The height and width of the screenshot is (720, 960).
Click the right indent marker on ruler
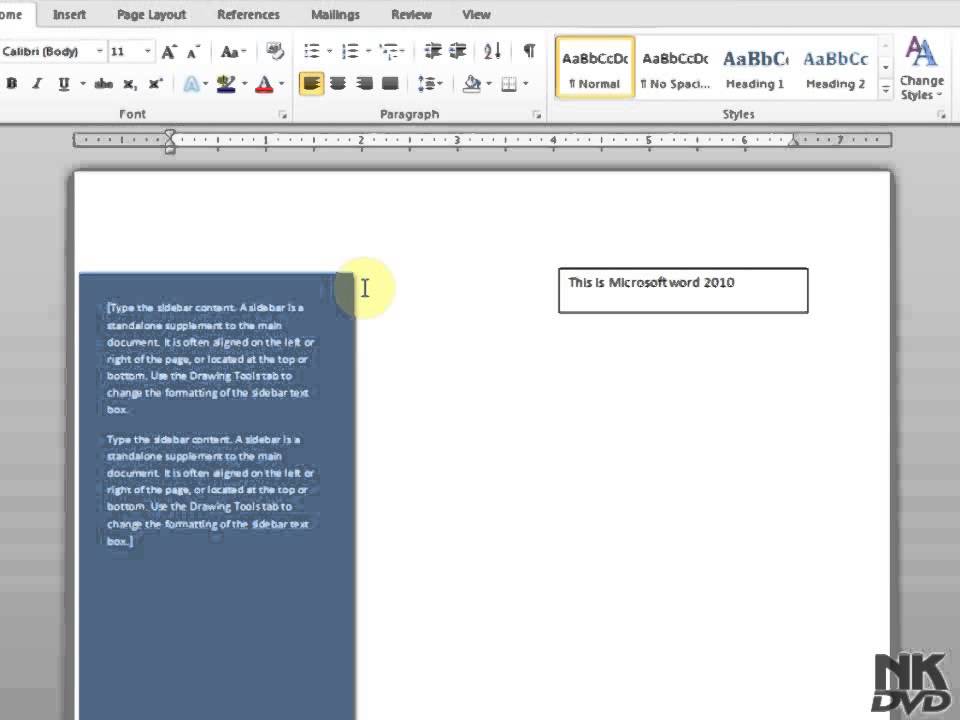click(x=793, y=141)
